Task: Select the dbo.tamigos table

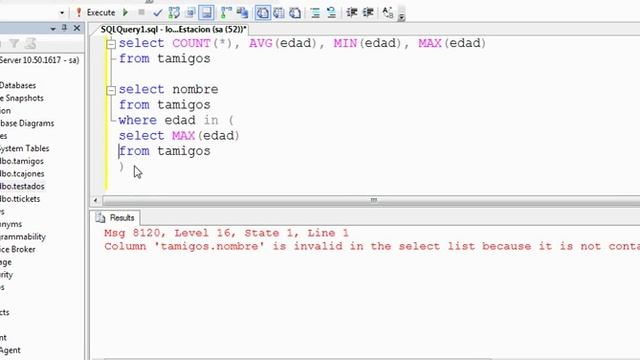Action: point(22,161)
